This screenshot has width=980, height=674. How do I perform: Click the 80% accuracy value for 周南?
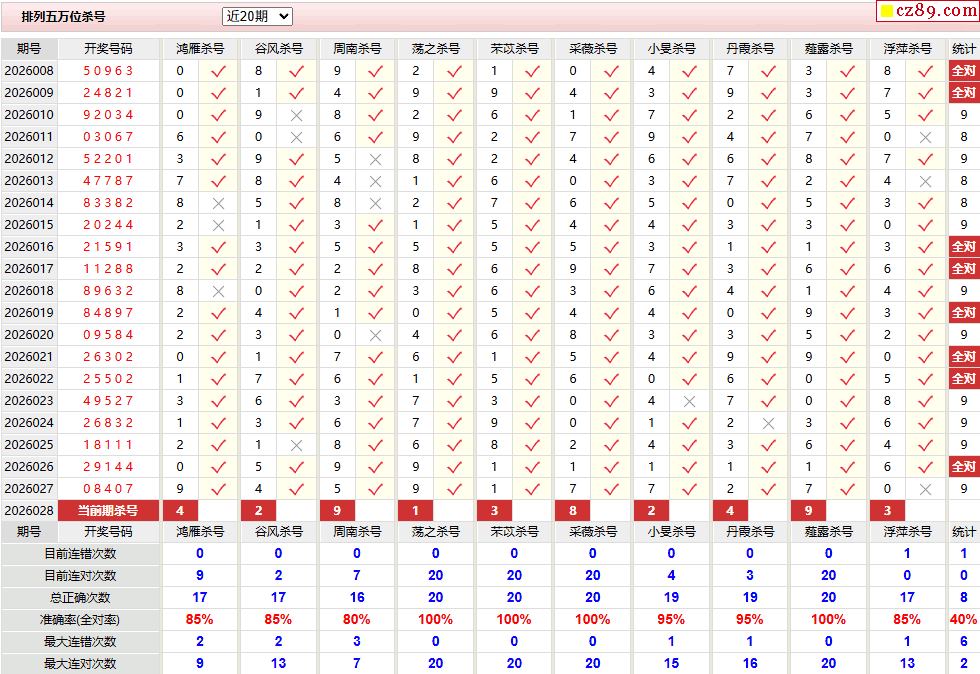pyautogui.click(x=356, y=620)
